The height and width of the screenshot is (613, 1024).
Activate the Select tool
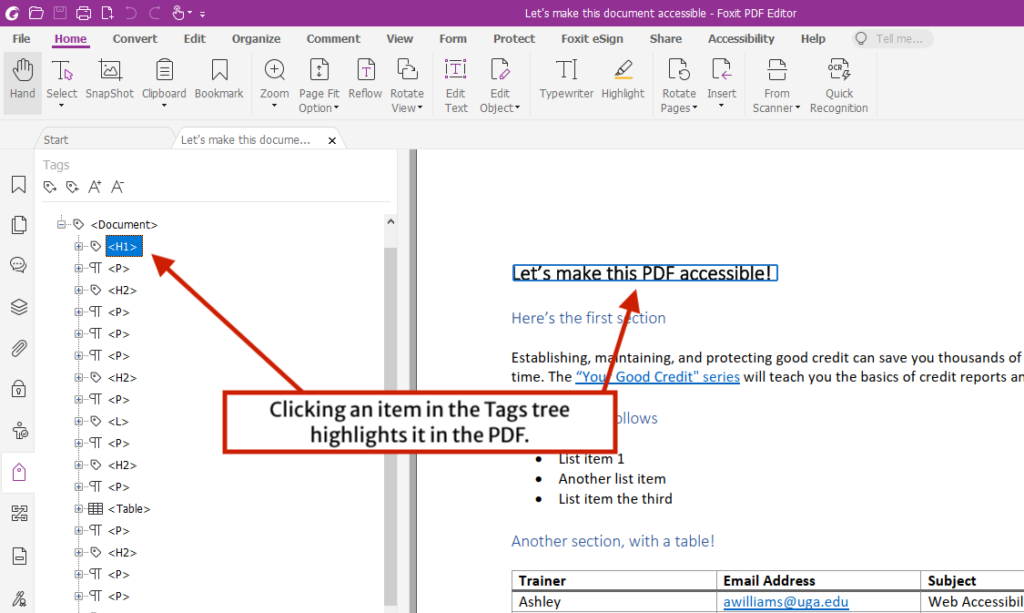(61, 80)
